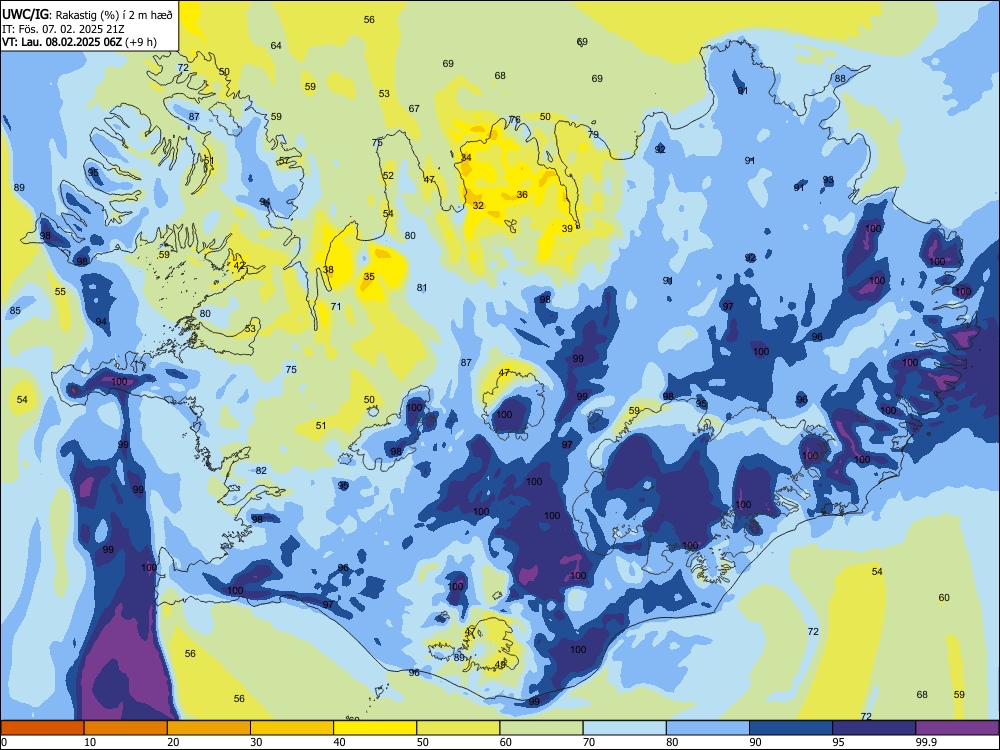Click the humidity value '38' on the map
The image size is (1000, 750).
click(328, 269)
